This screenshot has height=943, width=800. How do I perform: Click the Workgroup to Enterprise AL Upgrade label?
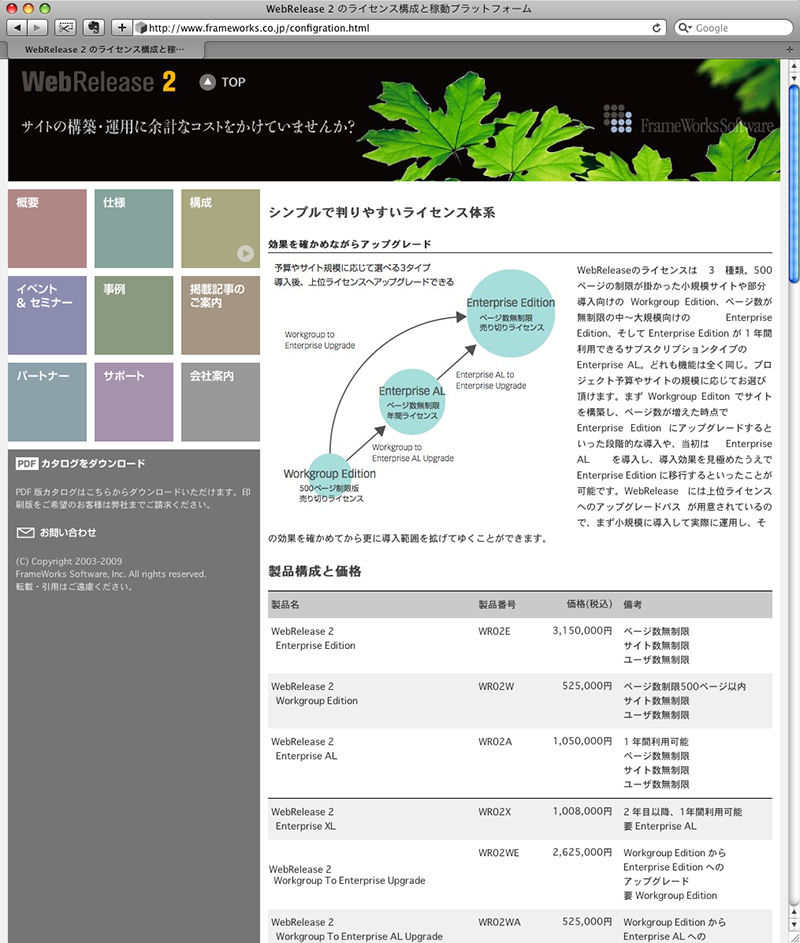coord(413,453)
